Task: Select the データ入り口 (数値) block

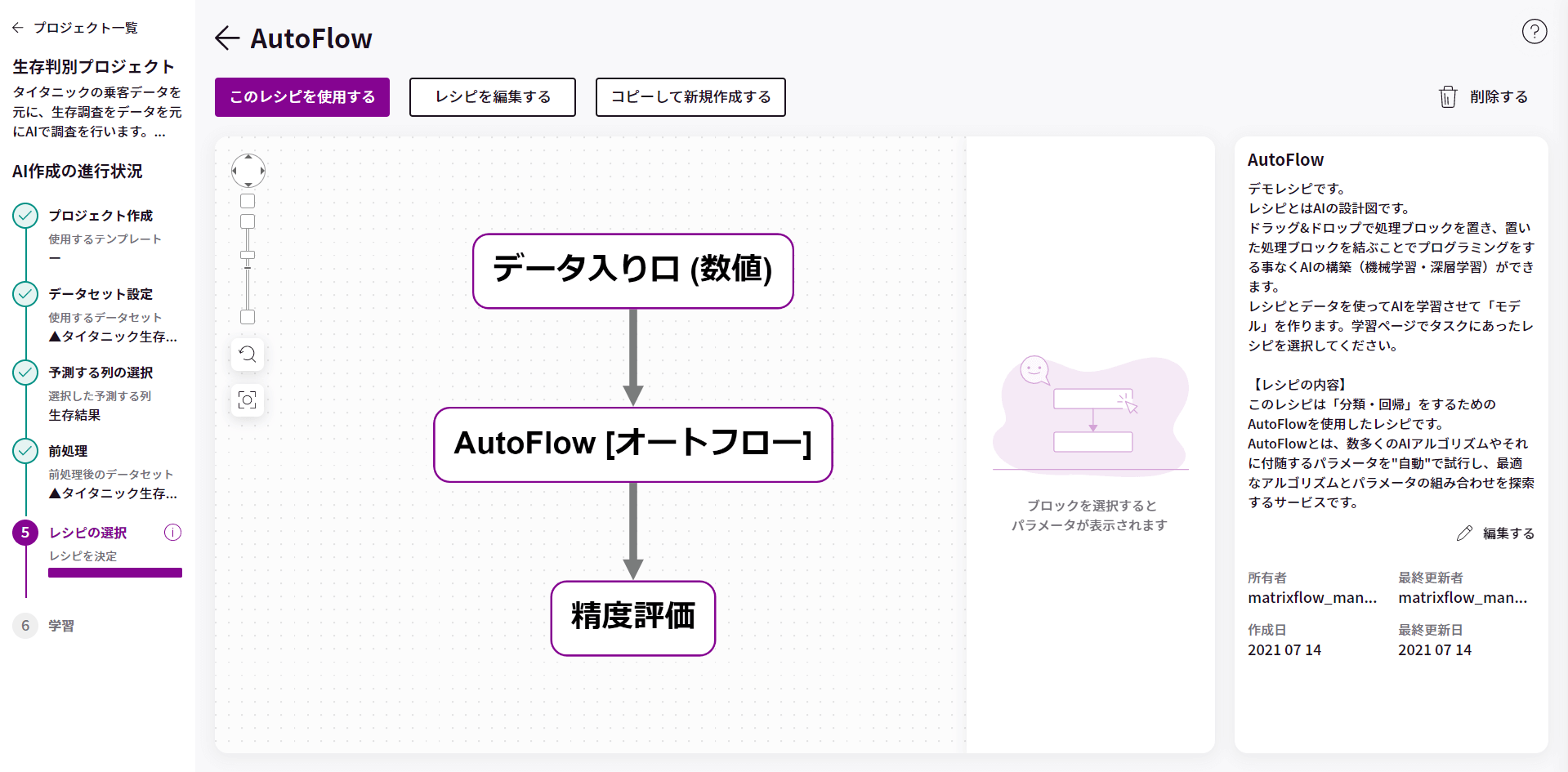Action: (x=633, y=271)
